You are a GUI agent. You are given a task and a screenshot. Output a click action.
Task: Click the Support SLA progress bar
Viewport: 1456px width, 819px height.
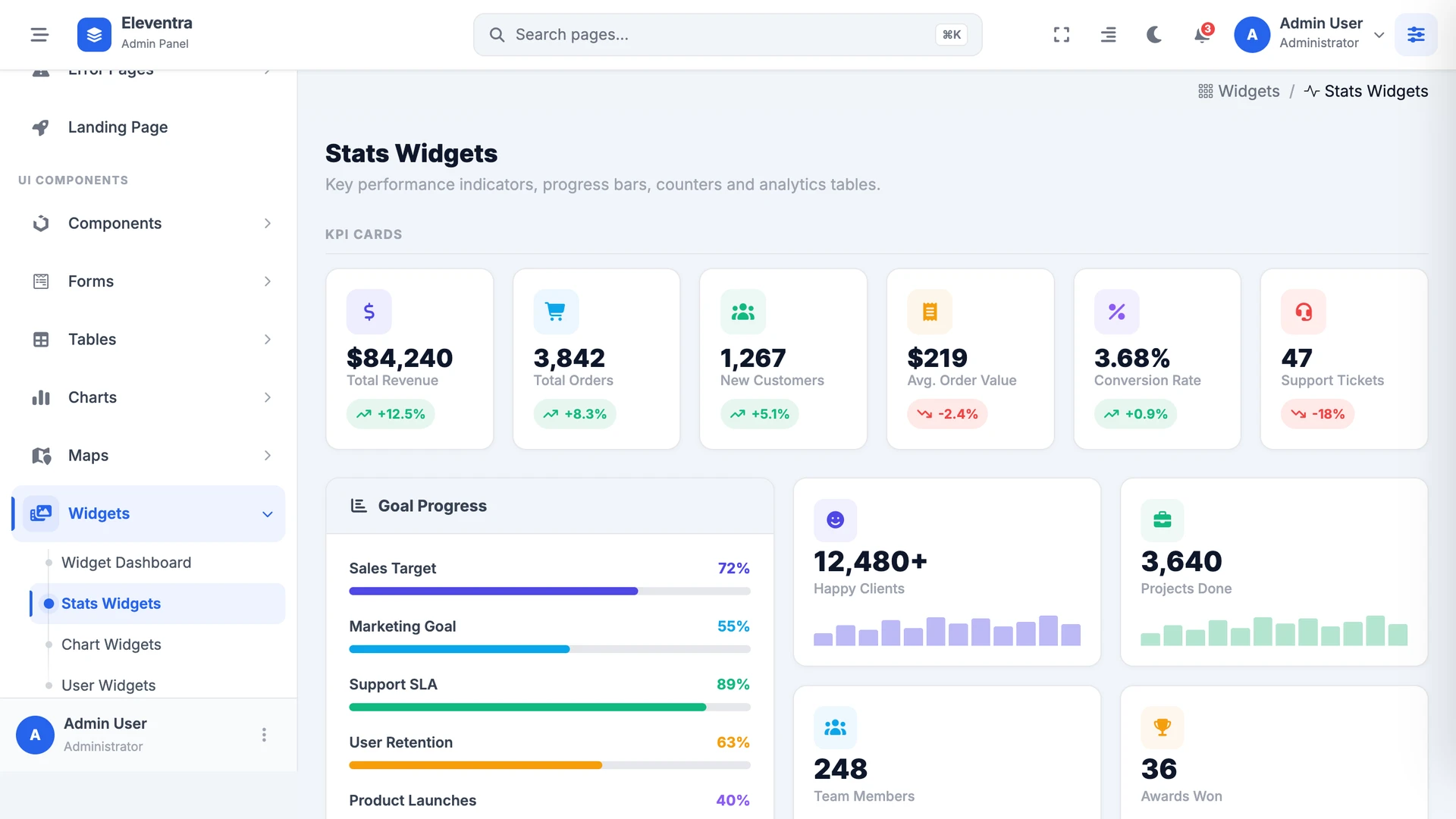coord(550,708)
